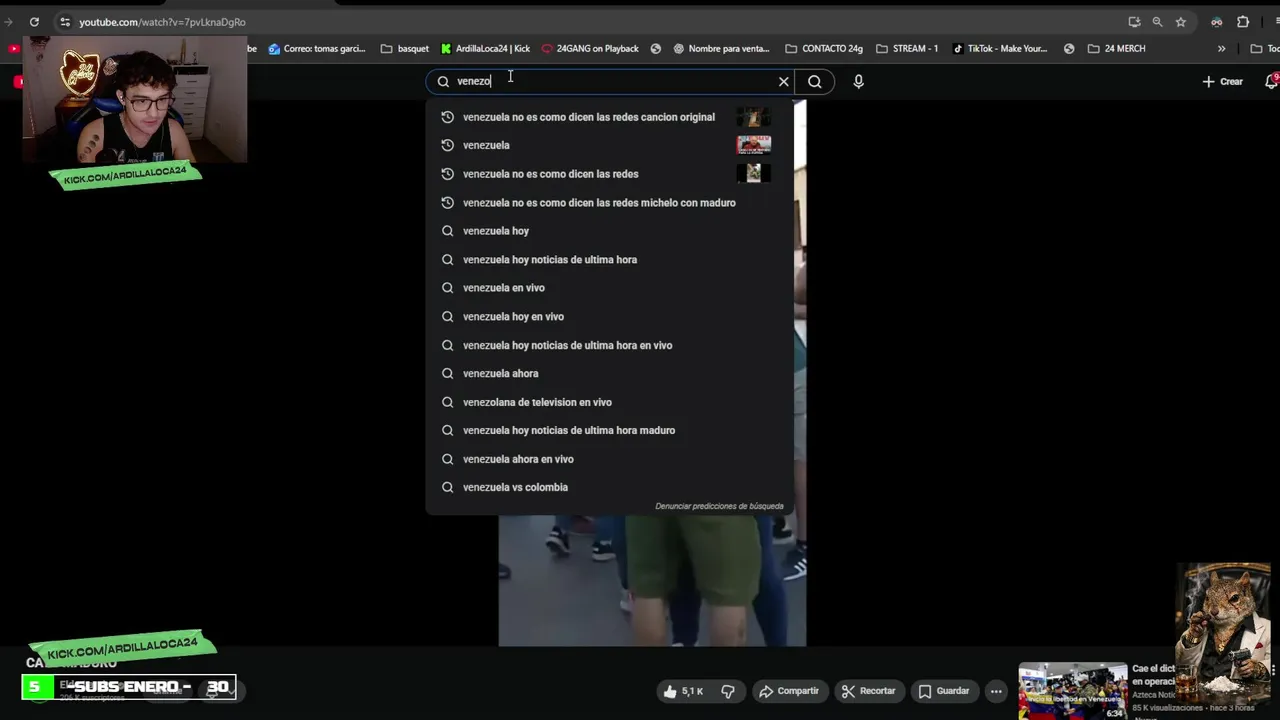
Task: Click the media/cast icon in address bar
Action: point(1134,22)
